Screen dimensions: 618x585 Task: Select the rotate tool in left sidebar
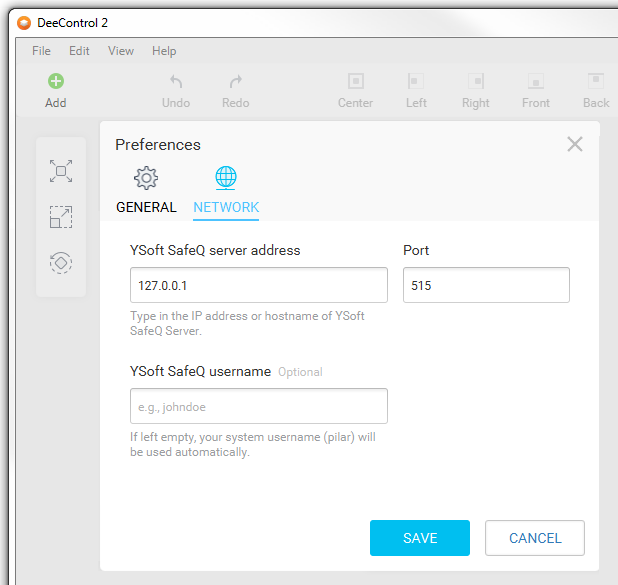pos(61,262)
